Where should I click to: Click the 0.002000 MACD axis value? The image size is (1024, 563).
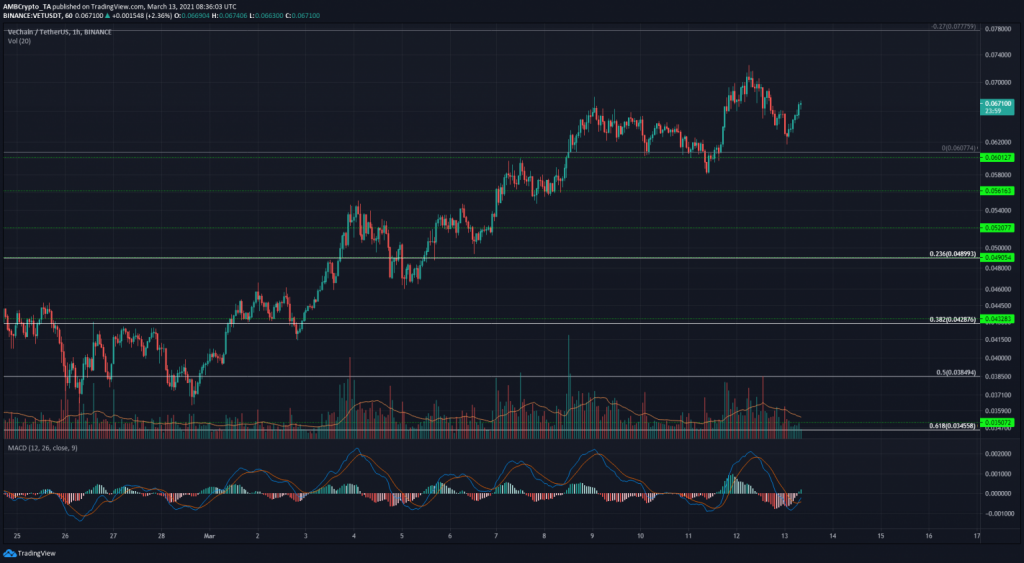tap(997, 453)
